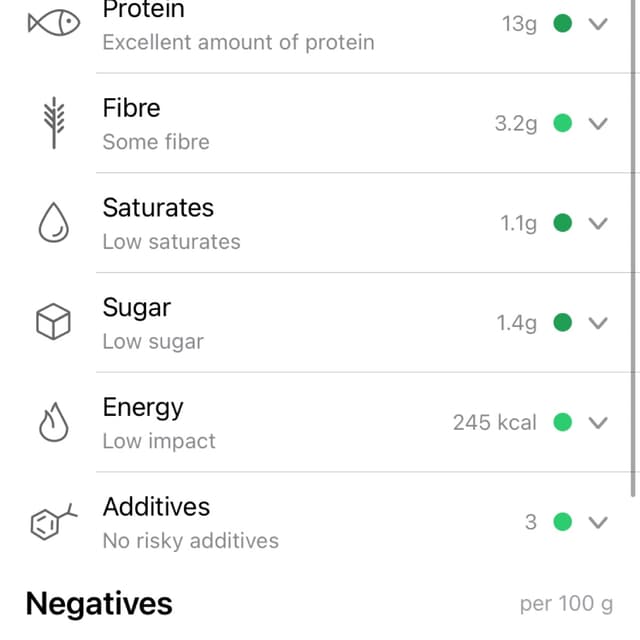Tap the 'Low impact' Energy description
Image resolution: width=640 pixels, height=640 pixels.
[x=159, y=441]
